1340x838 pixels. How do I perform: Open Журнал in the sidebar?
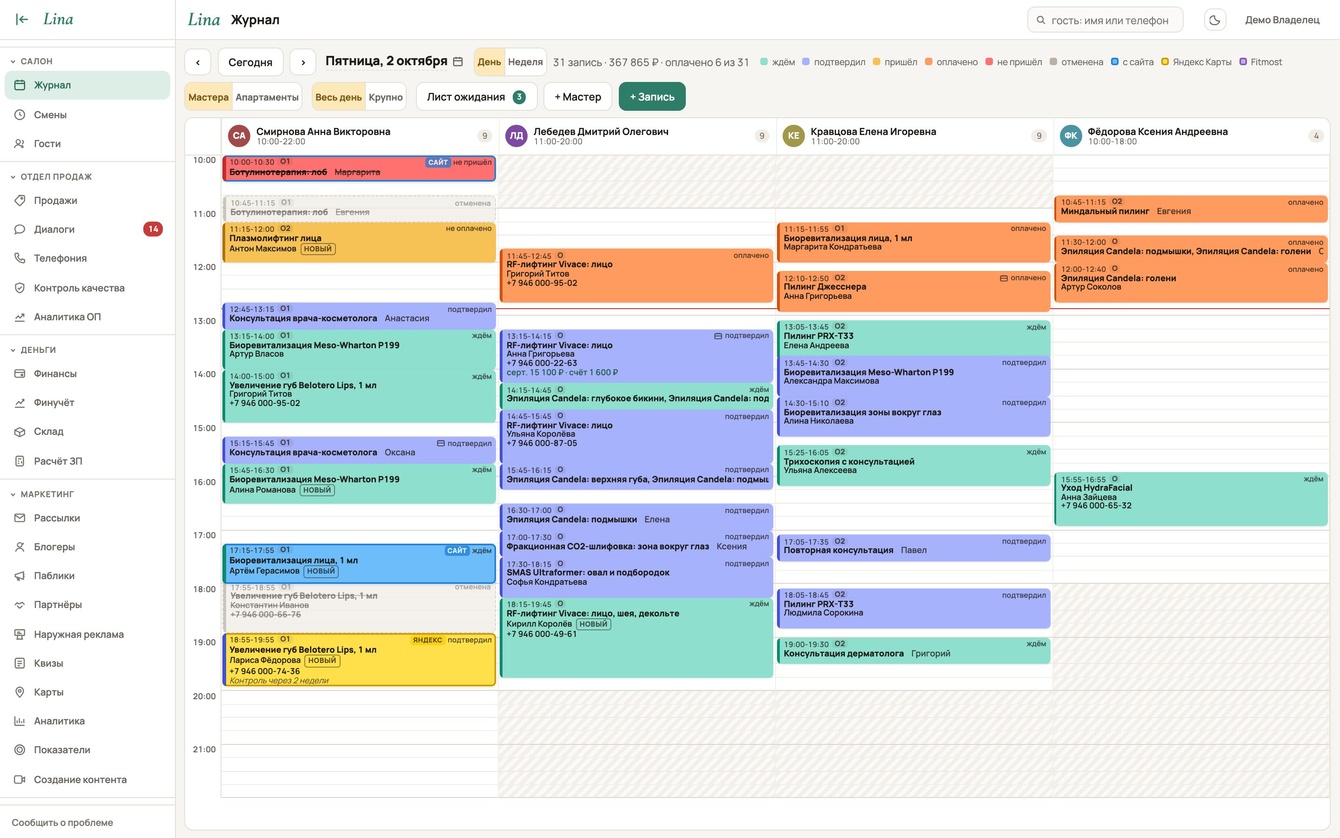[x=87, y=85]
